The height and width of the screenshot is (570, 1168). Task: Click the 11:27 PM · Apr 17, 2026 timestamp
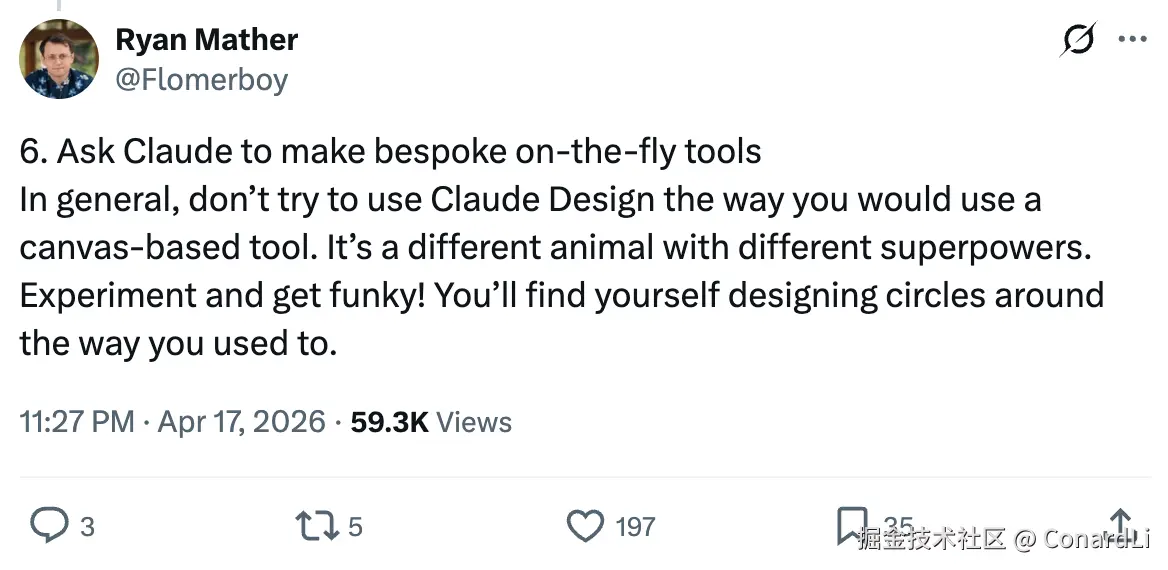click(x=173, y=422)
